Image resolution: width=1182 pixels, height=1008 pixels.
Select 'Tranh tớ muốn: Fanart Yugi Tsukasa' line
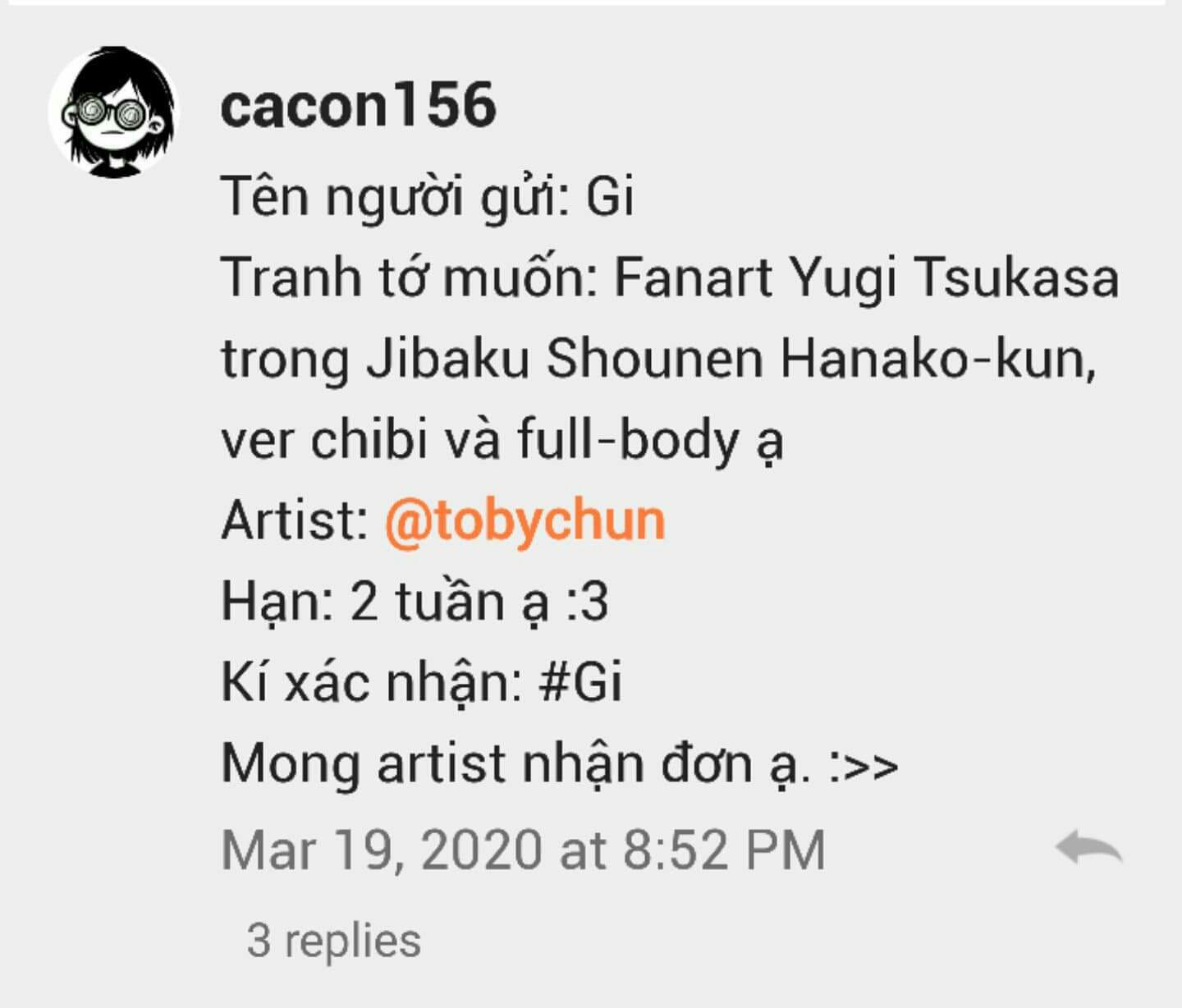click(670, 277)
